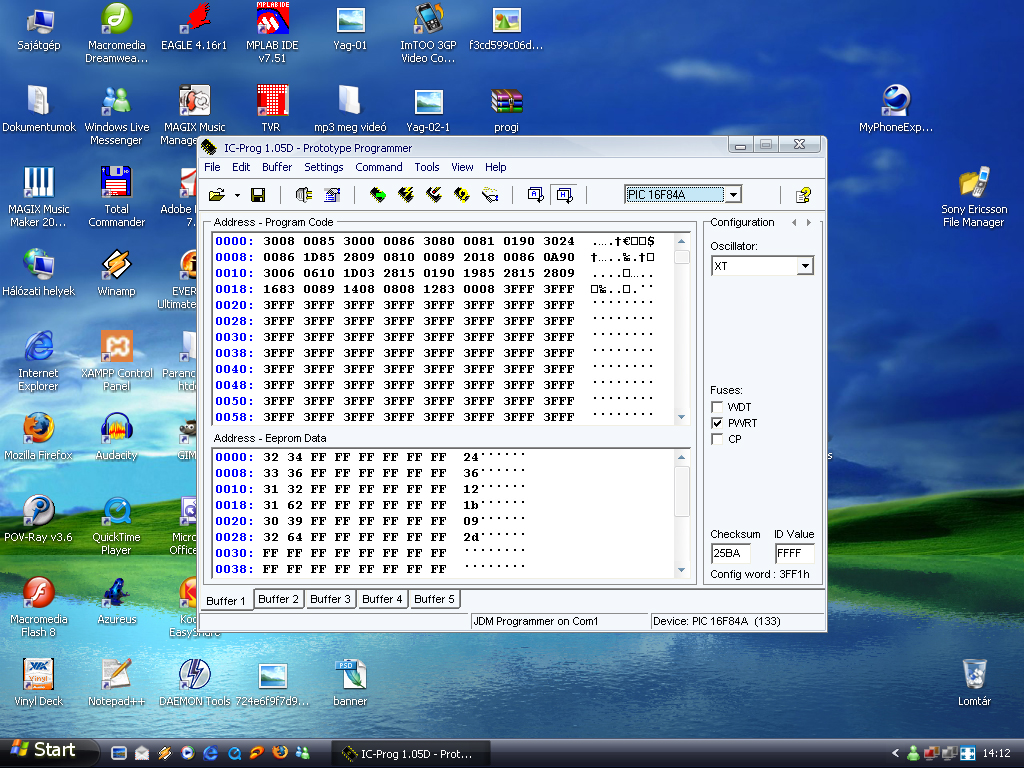Open the View menu
Screen dimensions: 1024x768
pyautogui.click(x=462, y=167)
